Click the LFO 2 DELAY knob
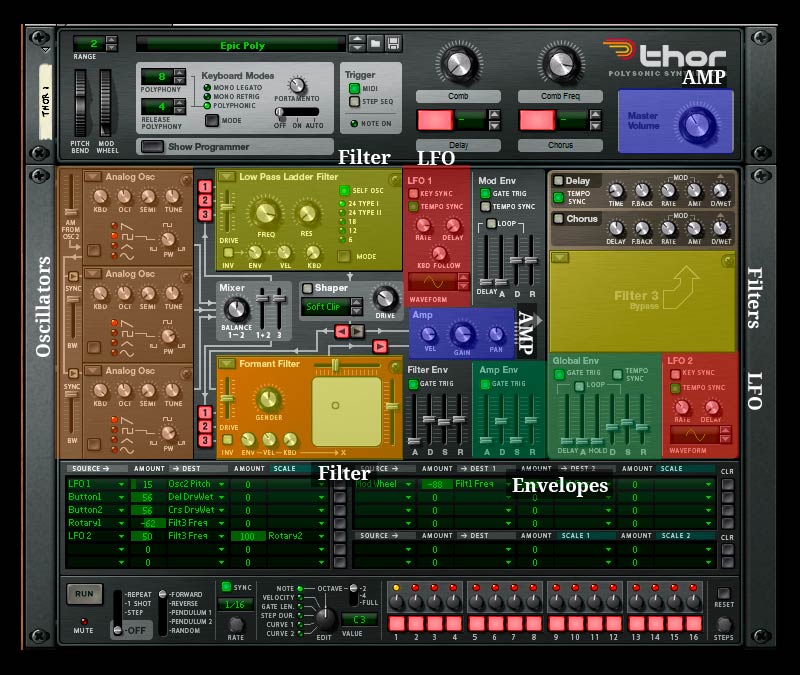Image resolution: width=800 pixels, height=675 pixels. click(x=711, y=407)
